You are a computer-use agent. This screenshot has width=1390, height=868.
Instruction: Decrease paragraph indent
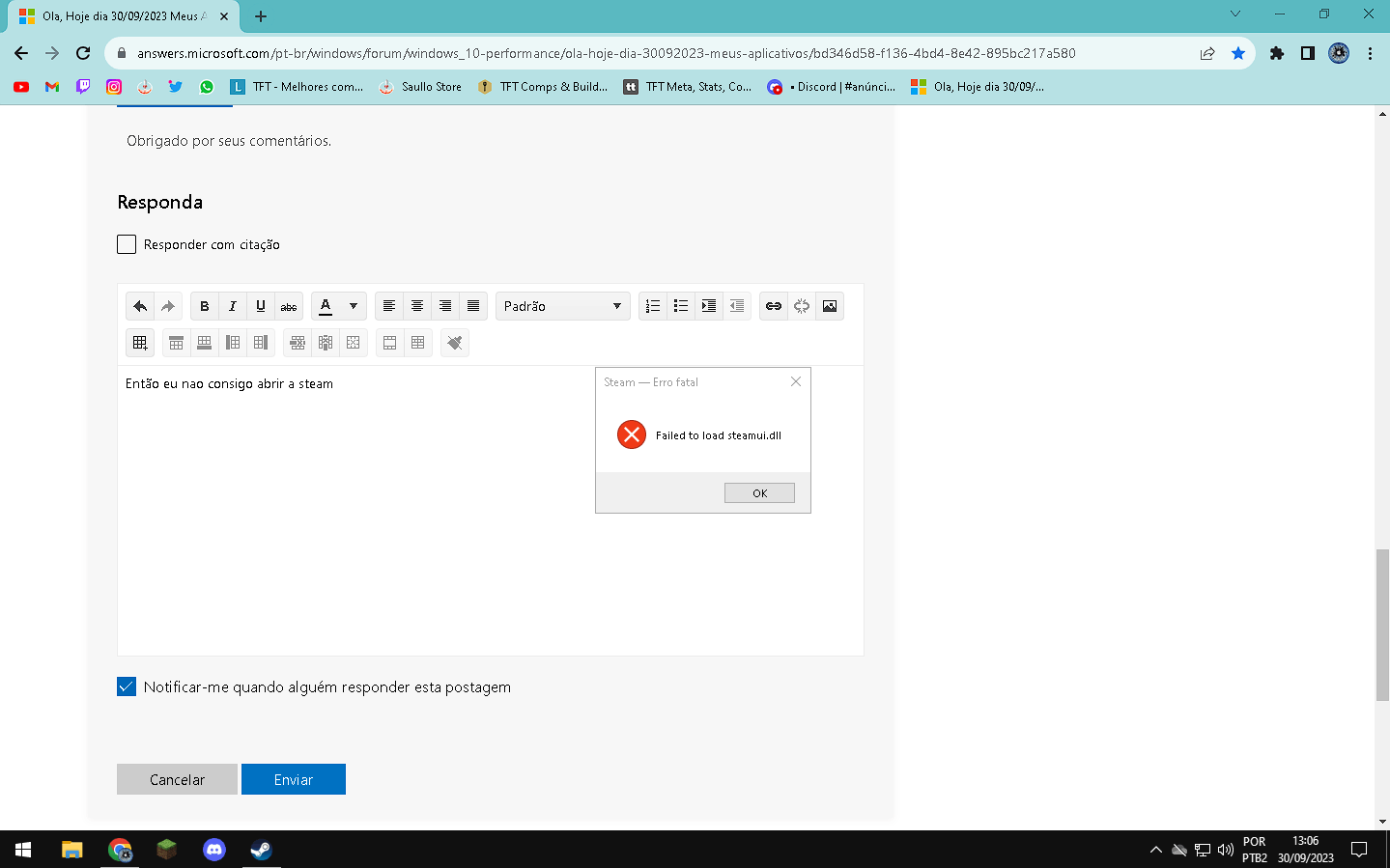pyautogui.click(x=737, y=306)
